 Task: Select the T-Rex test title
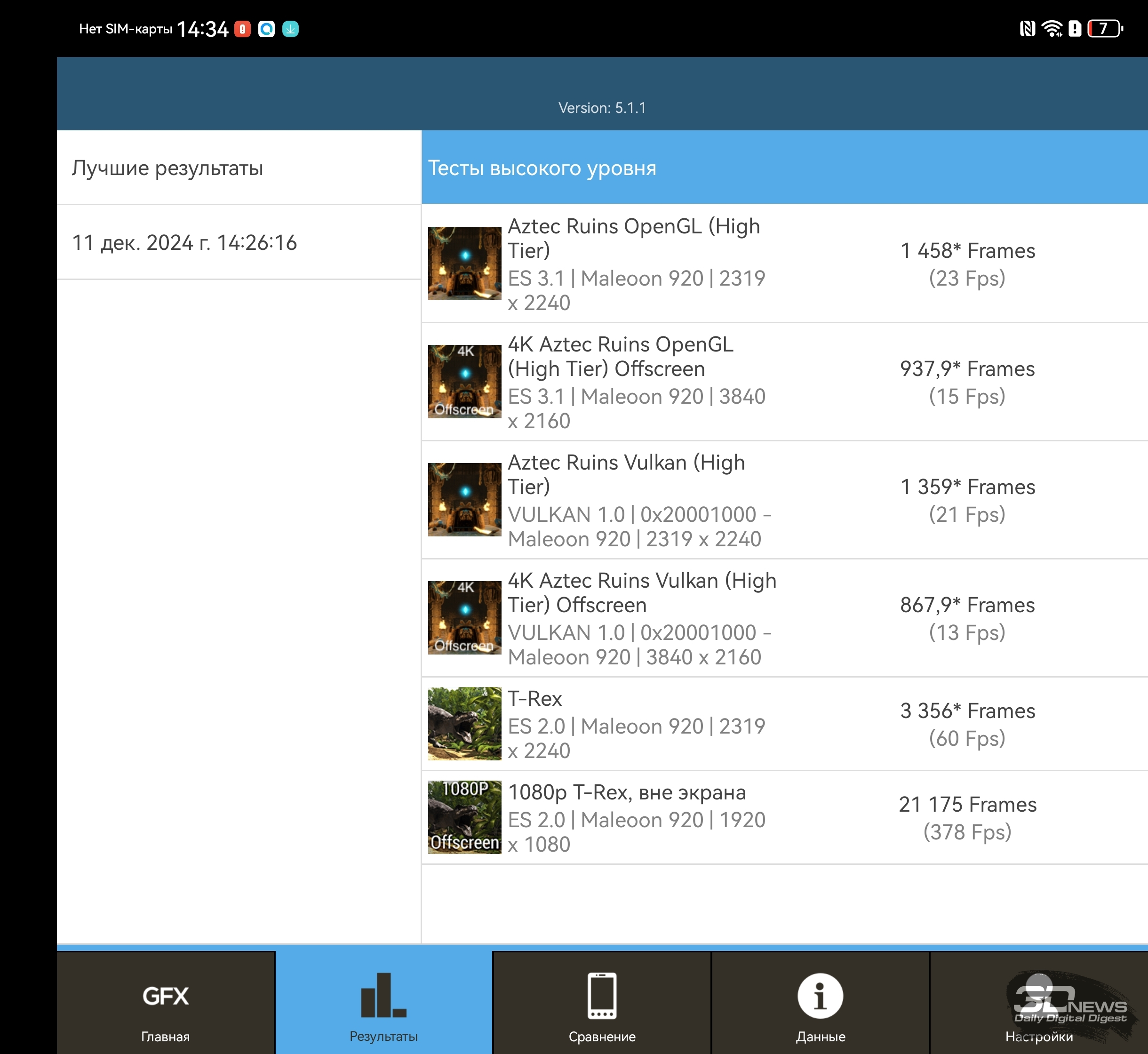click(535, 699)
